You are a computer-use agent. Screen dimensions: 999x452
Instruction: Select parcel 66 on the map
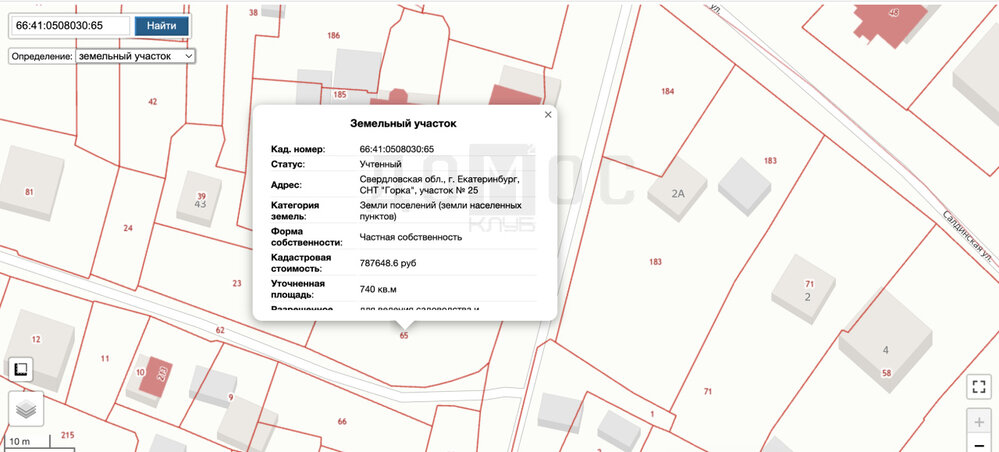[x=342, y=422]
